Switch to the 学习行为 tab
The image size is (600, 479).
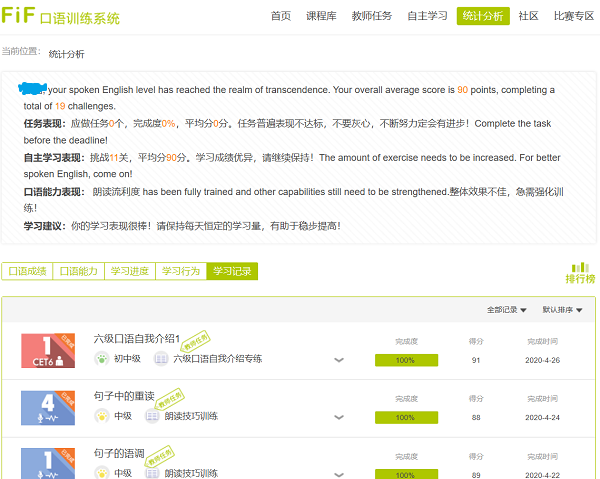click(x=181, y=271)
